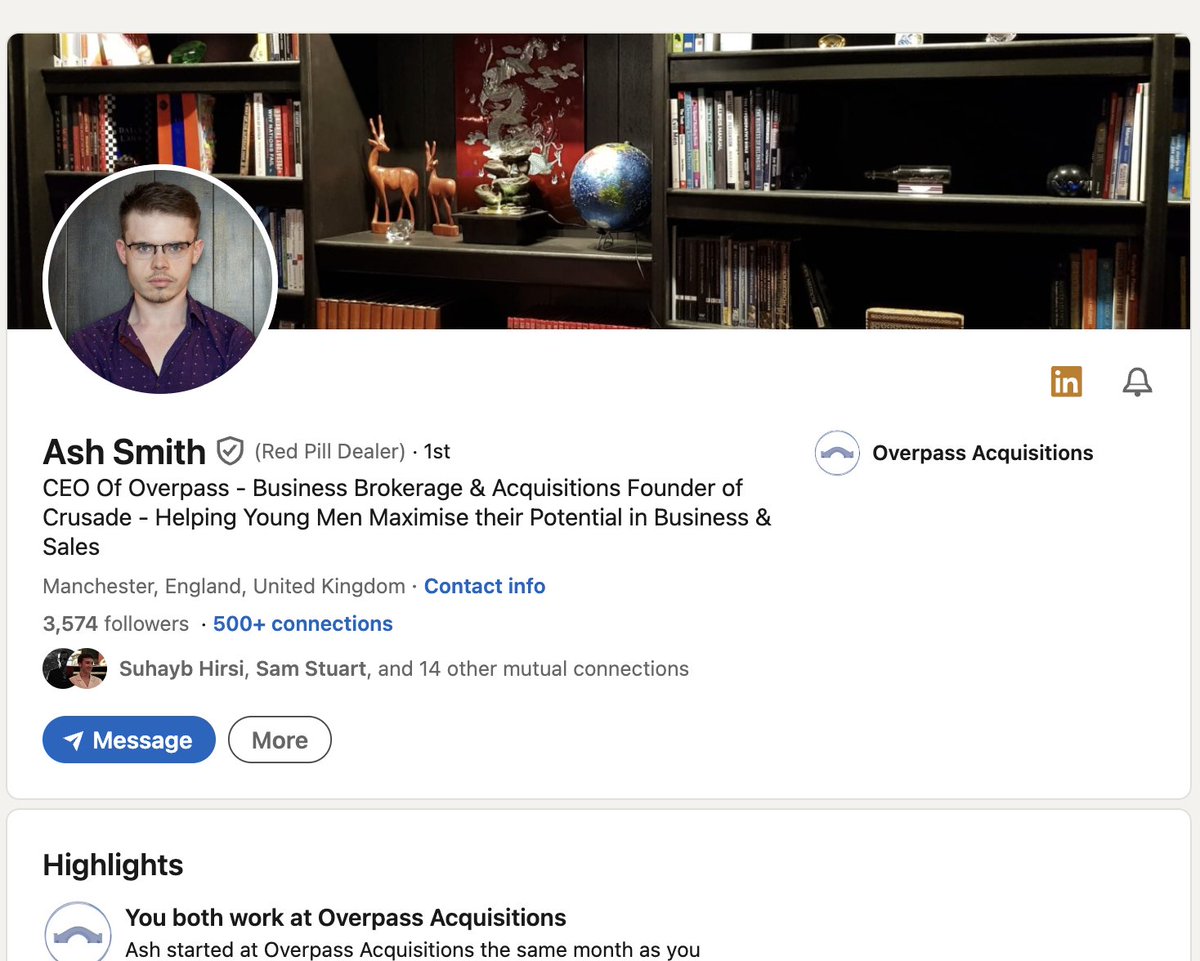Open the More actions button
The width and height of the screenshot is (1200, 961).
[280, 740]
